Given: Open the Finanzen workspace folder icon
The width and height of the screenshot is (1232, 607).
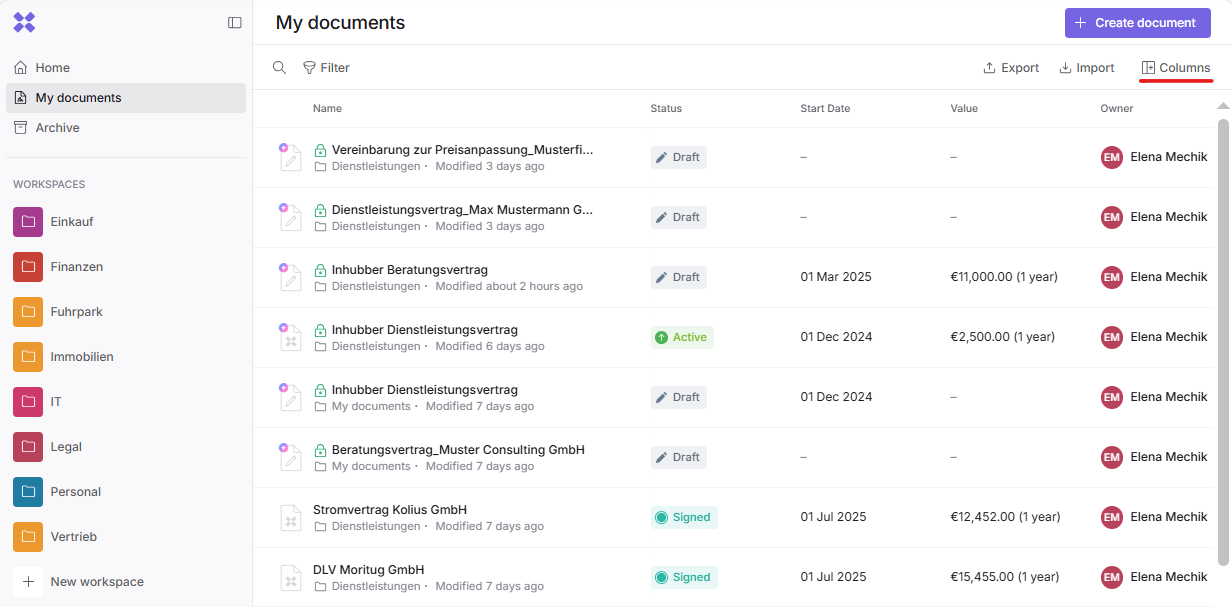Looking at the screenshot, I should pyautogui.click(x=28, y=267).
